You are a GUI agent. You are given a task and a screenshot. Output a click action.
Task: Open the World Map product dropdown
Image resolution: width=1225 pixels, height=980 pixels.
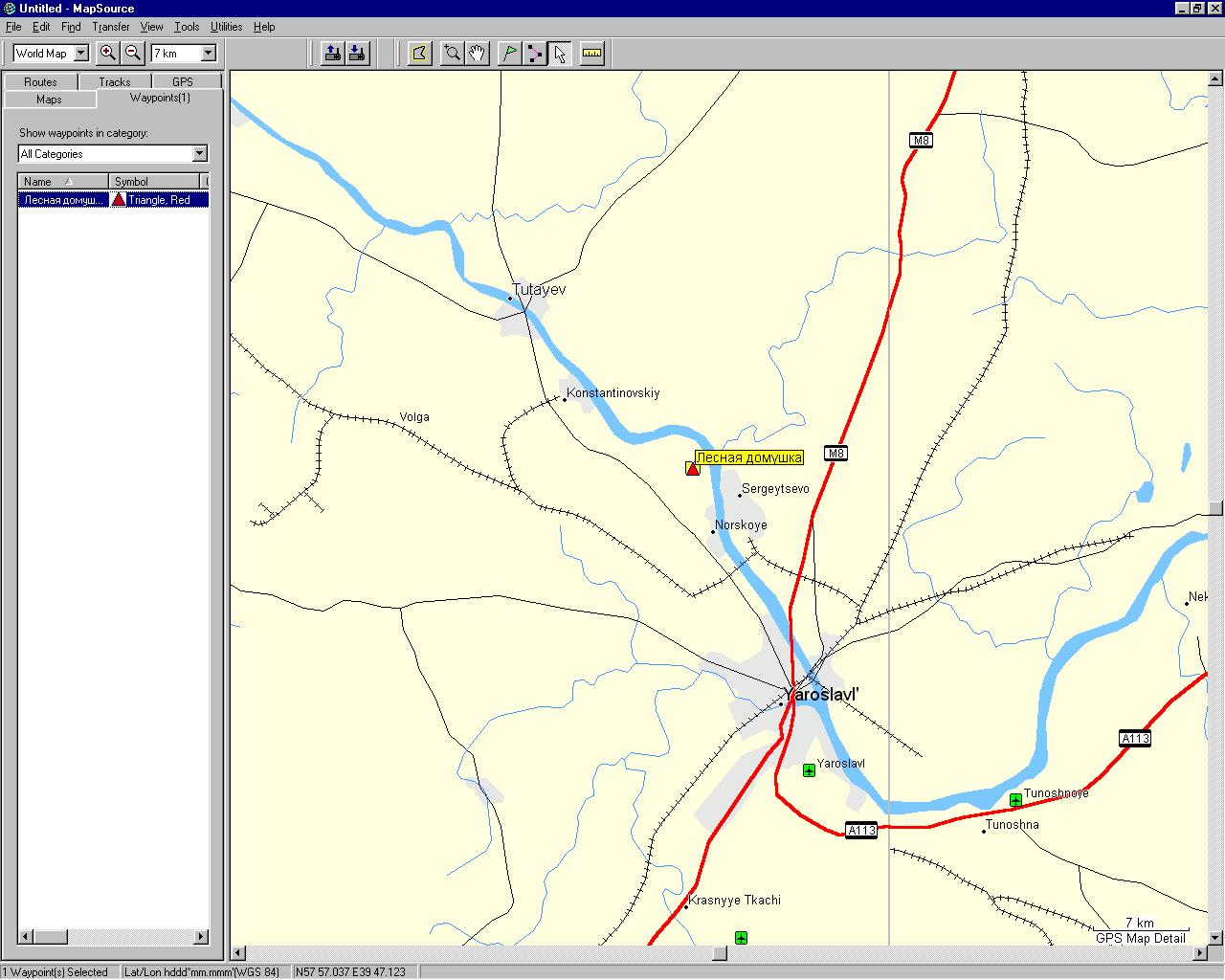(81, 54)
